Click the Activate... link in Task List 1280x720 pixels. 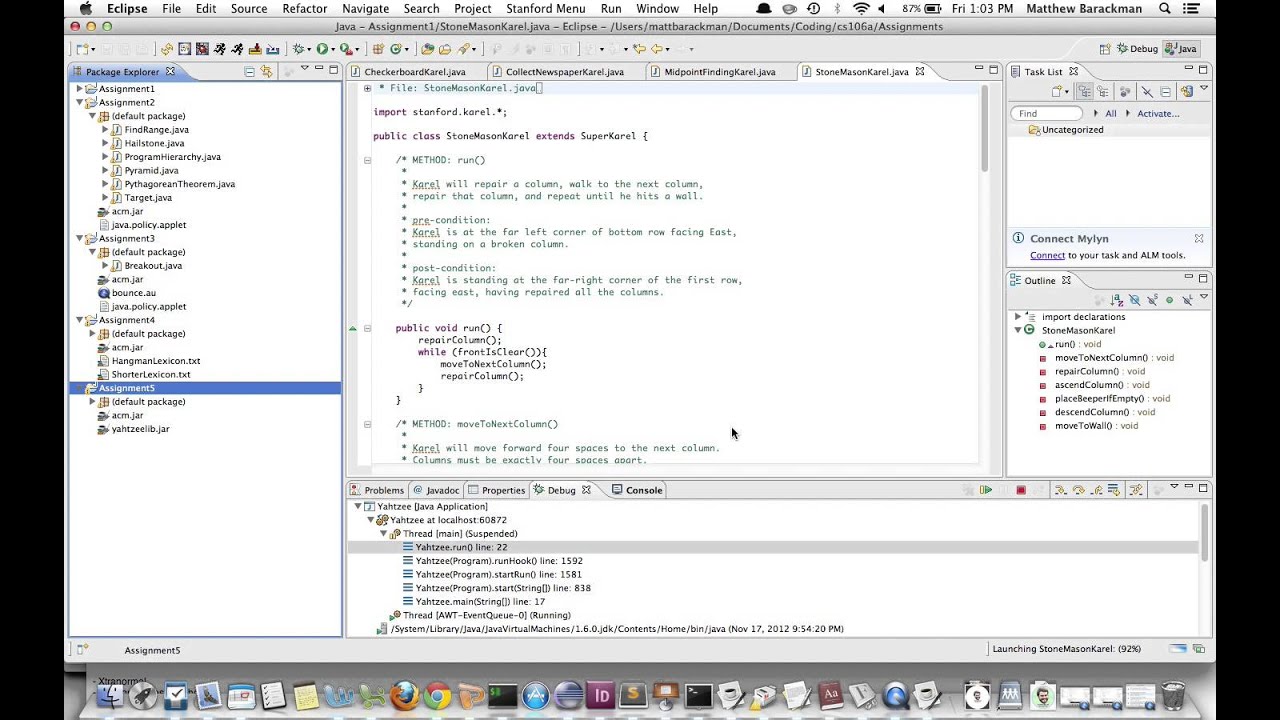pos(1158,113)
